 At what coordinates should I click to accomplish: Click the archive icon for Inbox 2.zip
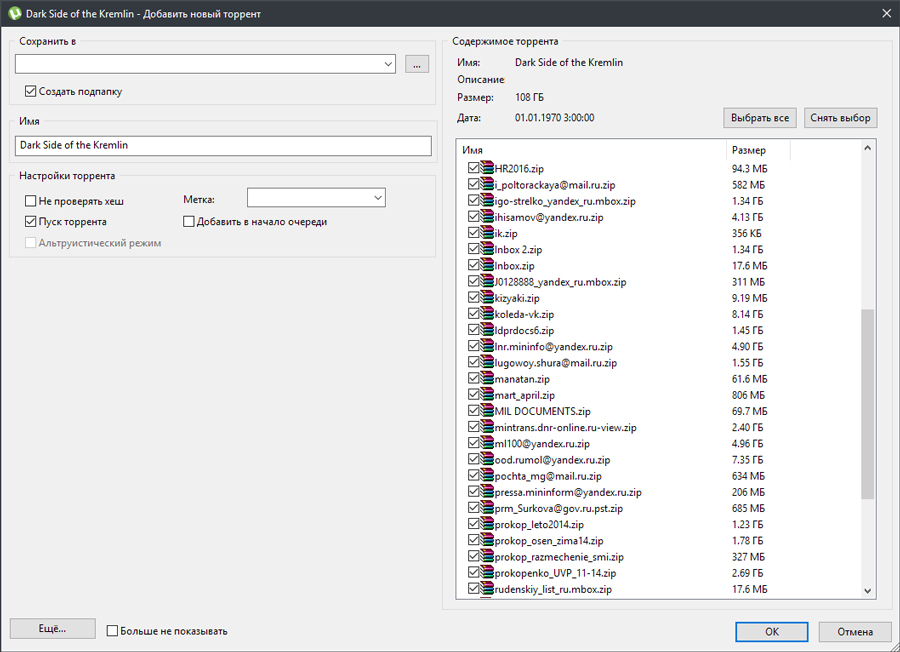pos(487,249)
